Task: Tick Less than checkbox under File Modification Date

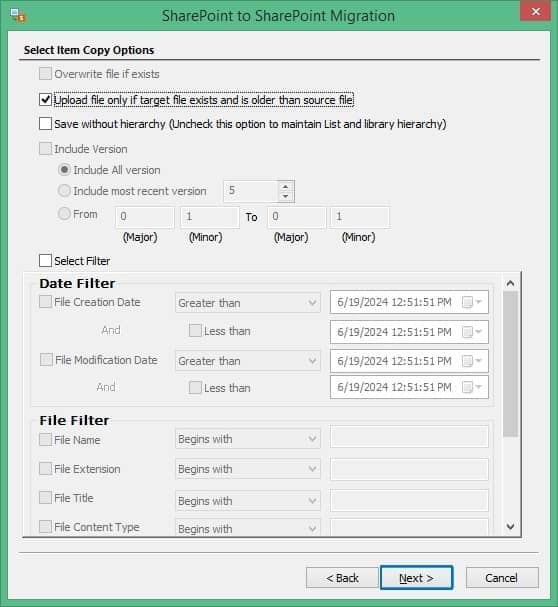Action: pyautogui.click(x=195, y=388)
